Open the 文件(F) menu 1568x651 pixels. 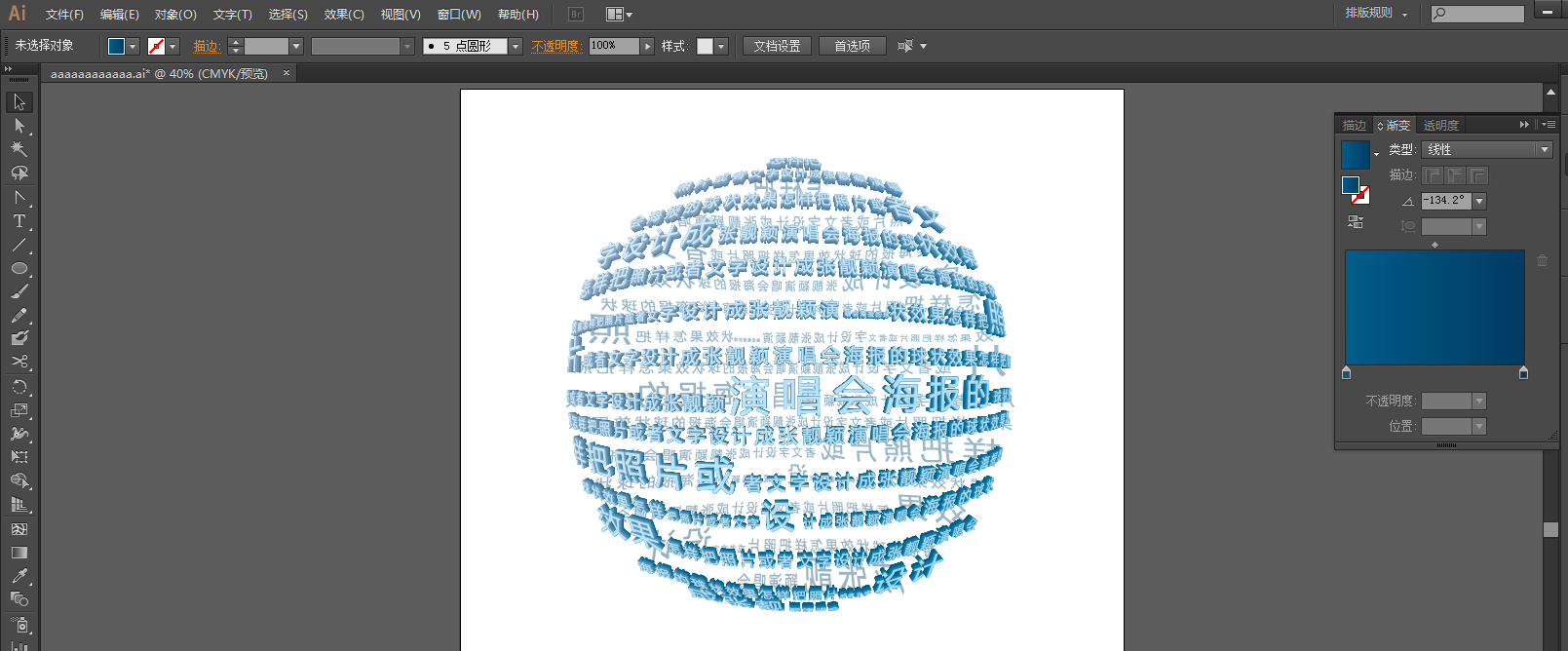coord(64,15)
